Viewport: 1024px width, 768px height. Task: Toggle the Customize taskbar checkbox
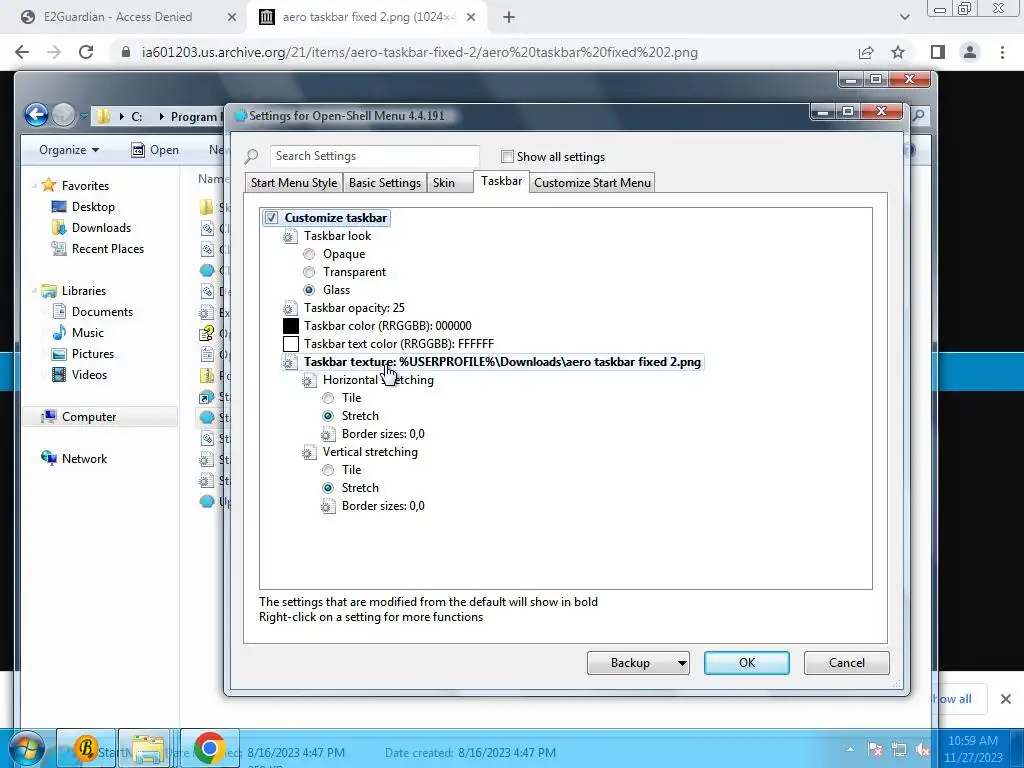pyautogui.click(x=271, y=218)
